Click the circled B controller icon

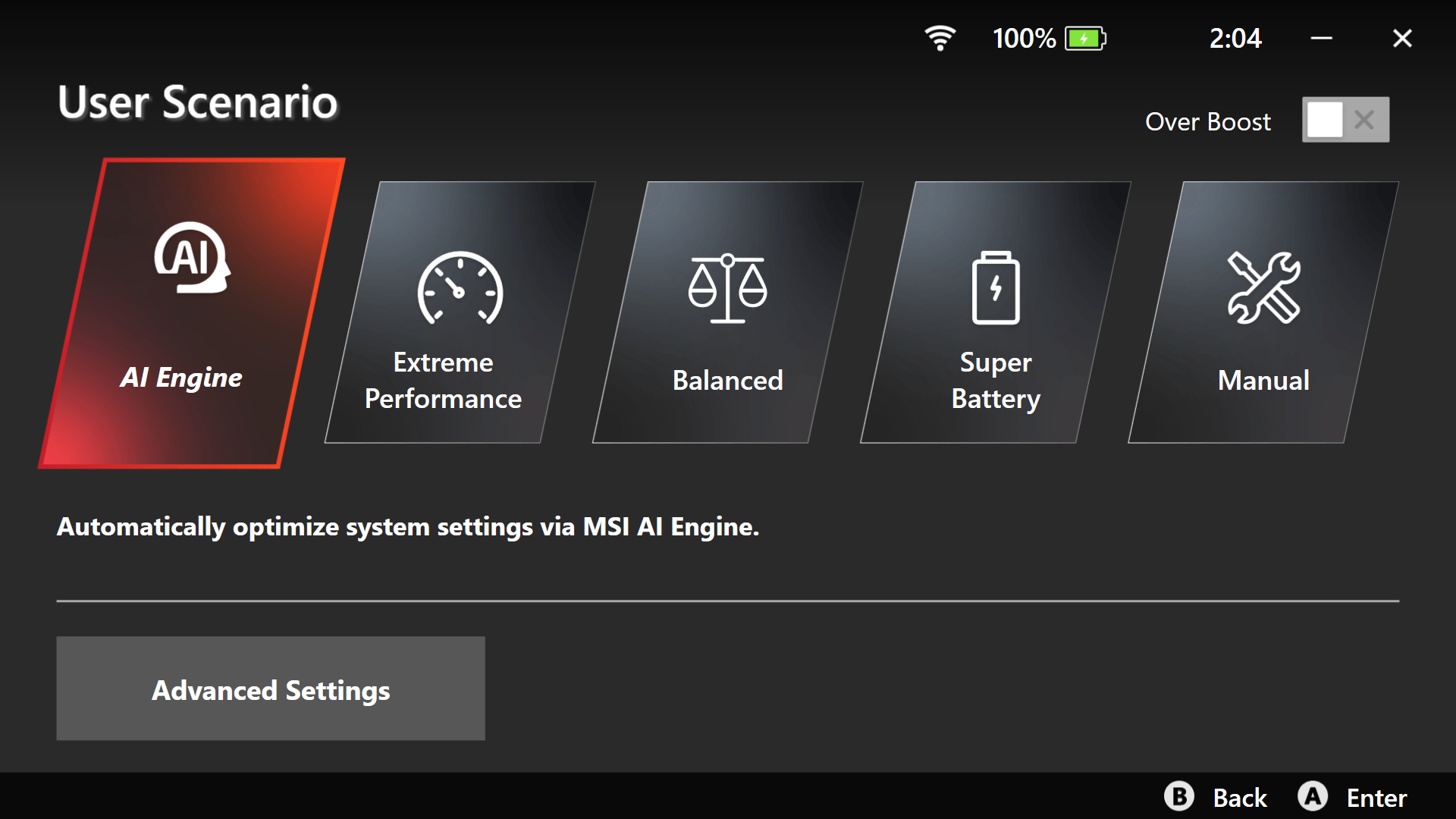click(1178, 797)
